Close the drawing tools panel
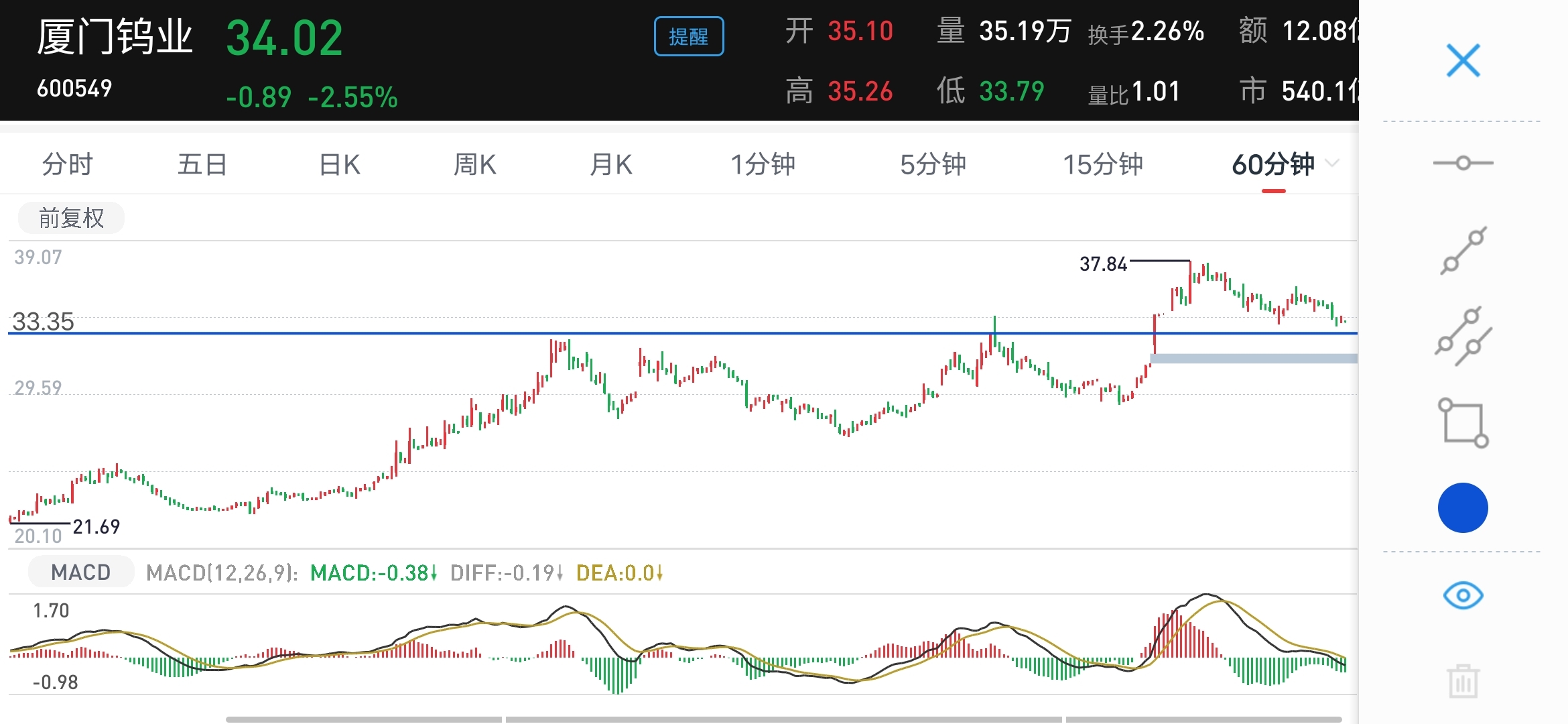Screen dimensions: 1568x724 click(1463, 61)
